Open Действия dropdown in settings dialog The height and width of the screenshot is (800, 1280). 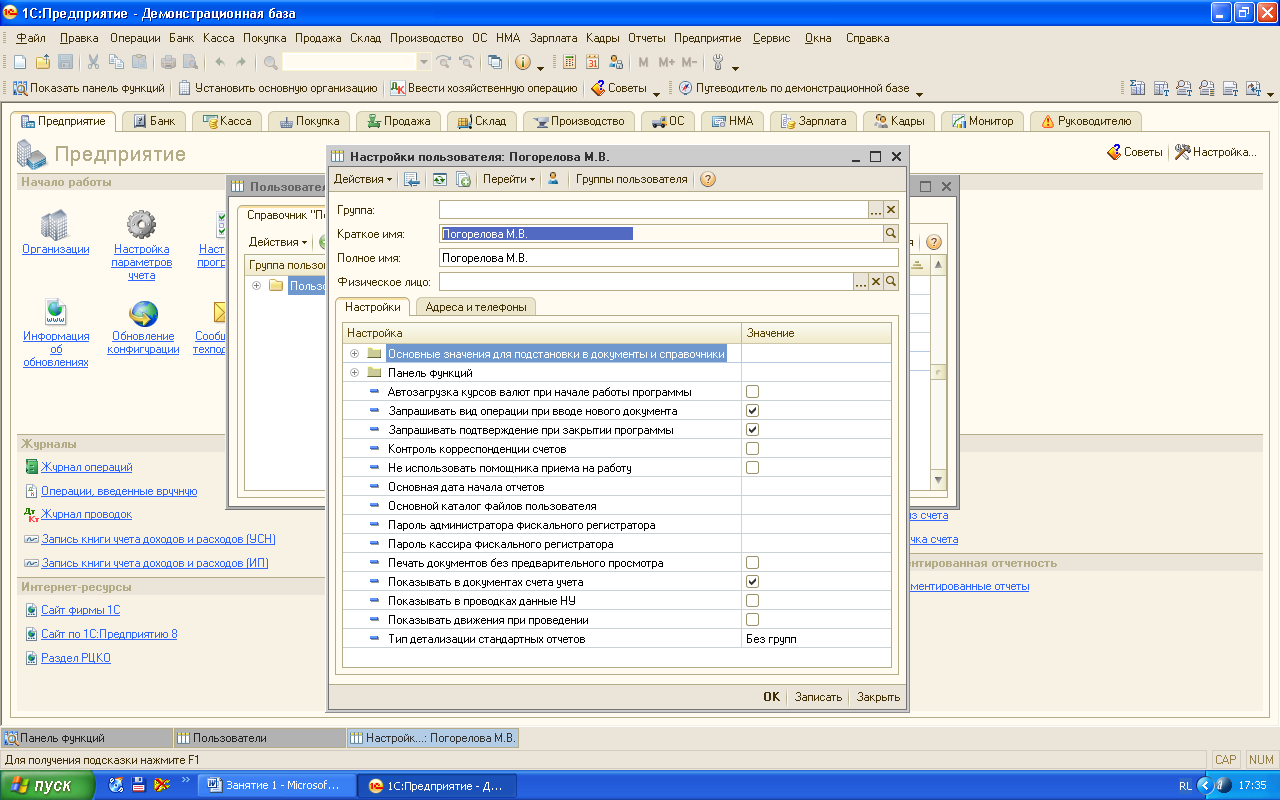[x=363, y=180]
